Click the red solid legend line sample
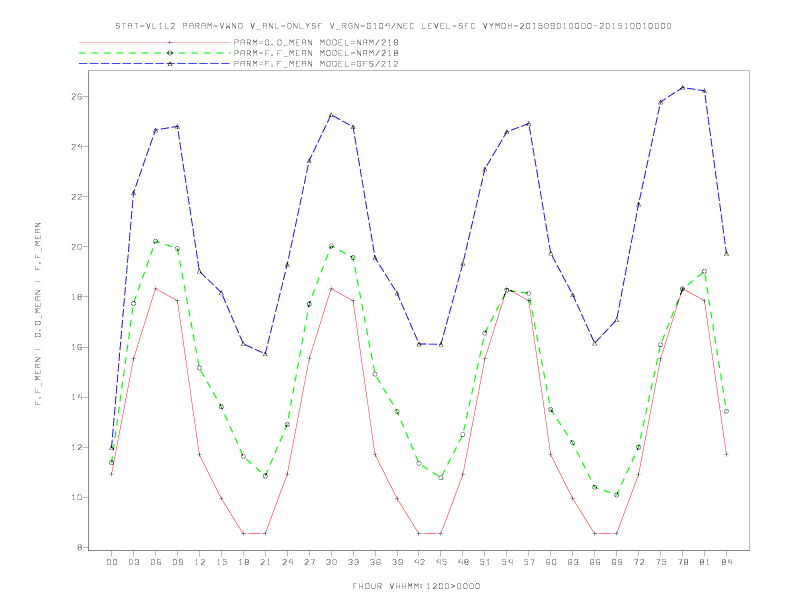The image size is (792, 612). point(155,42)
